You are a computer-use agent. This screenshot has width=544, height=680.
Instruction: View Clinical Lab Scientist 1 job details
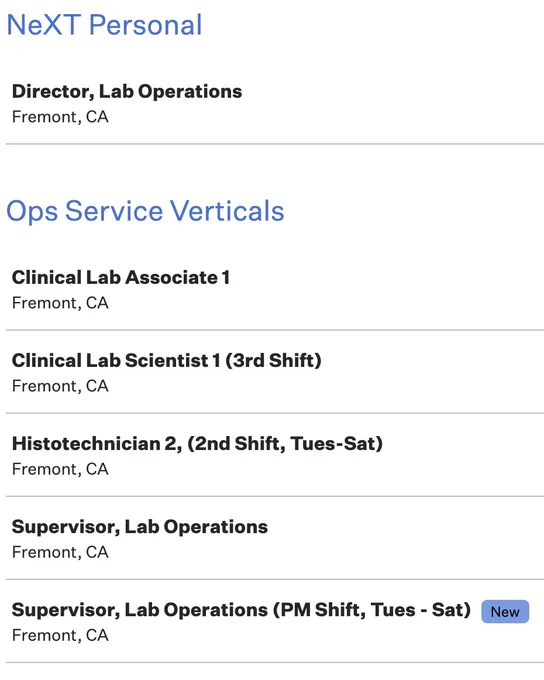pyautogui.click(x=167, y=360)
